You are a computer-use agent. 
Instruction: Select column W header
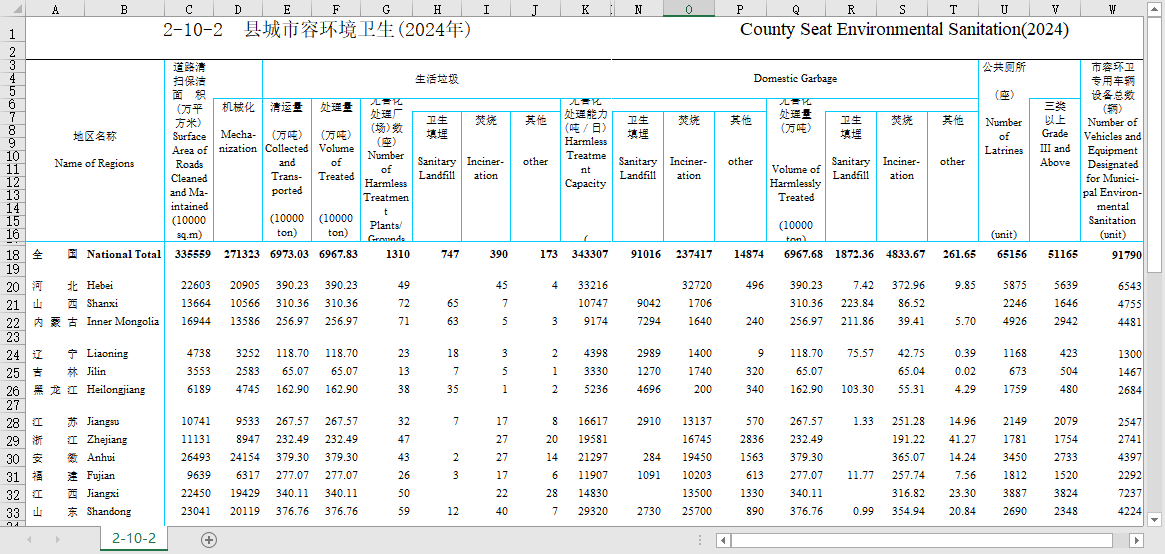(1112, 9)
